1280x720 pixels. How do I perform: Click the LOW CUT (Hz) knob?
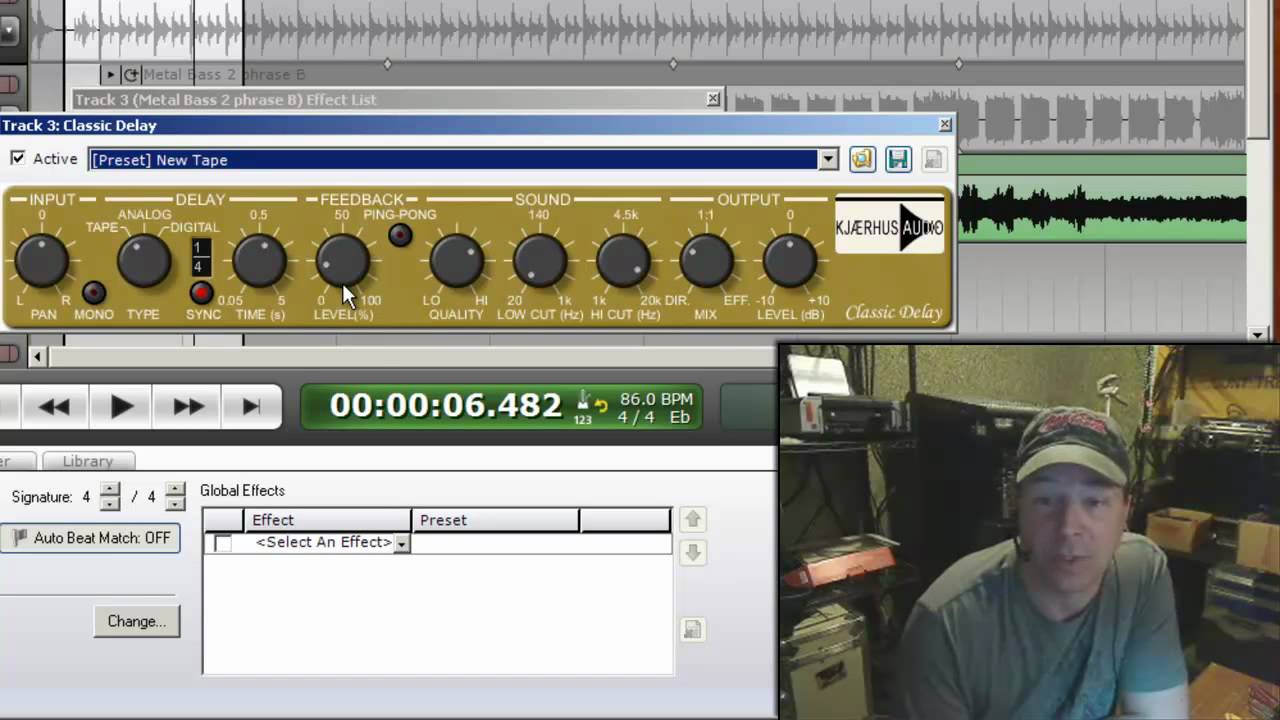point(540,261)
